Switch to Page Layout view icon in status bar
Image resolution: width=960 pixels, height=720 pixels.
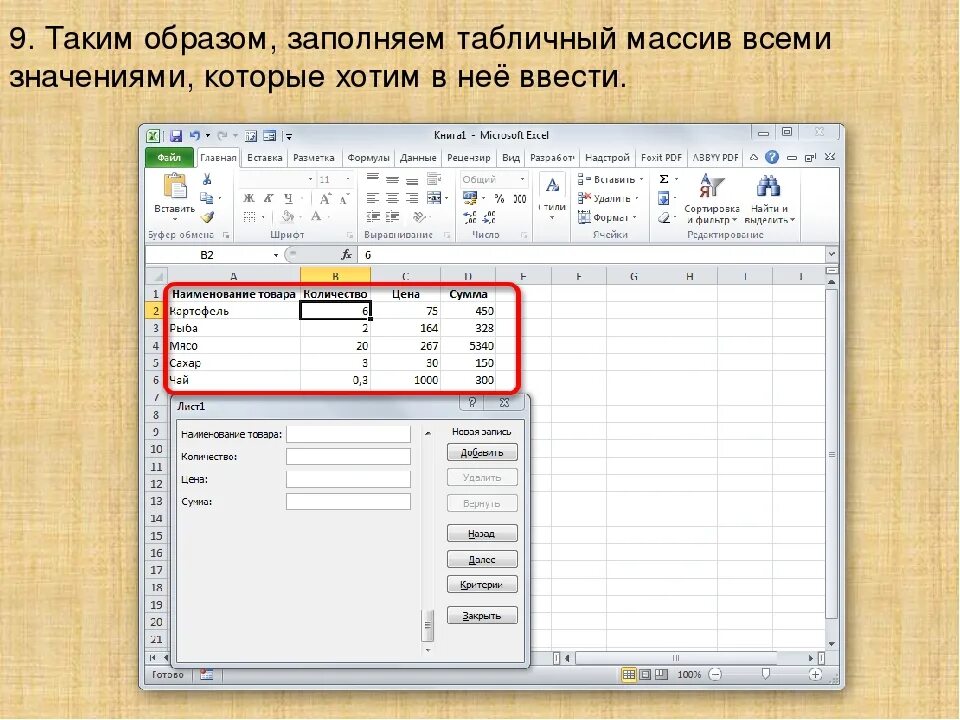(x=645, y=674)
